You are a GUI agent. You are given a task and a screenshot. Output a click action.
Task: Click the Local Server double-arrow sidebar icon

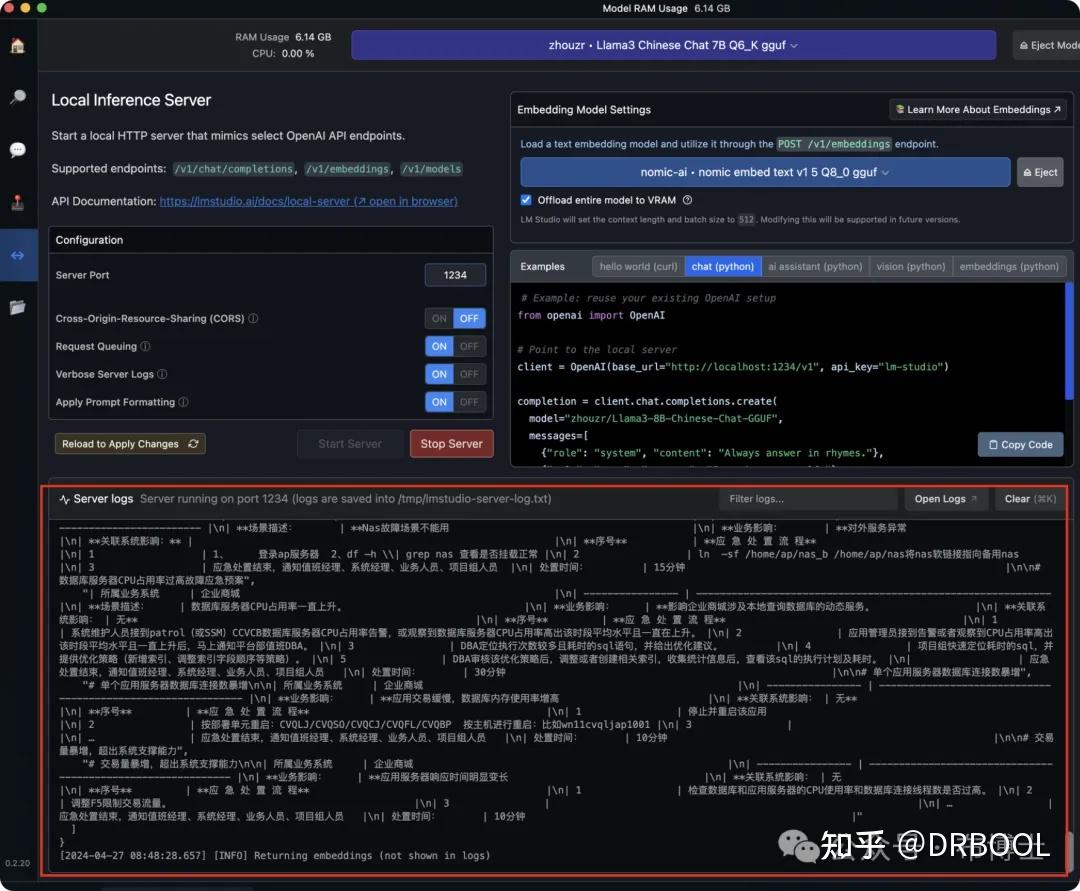click(18, 254)
